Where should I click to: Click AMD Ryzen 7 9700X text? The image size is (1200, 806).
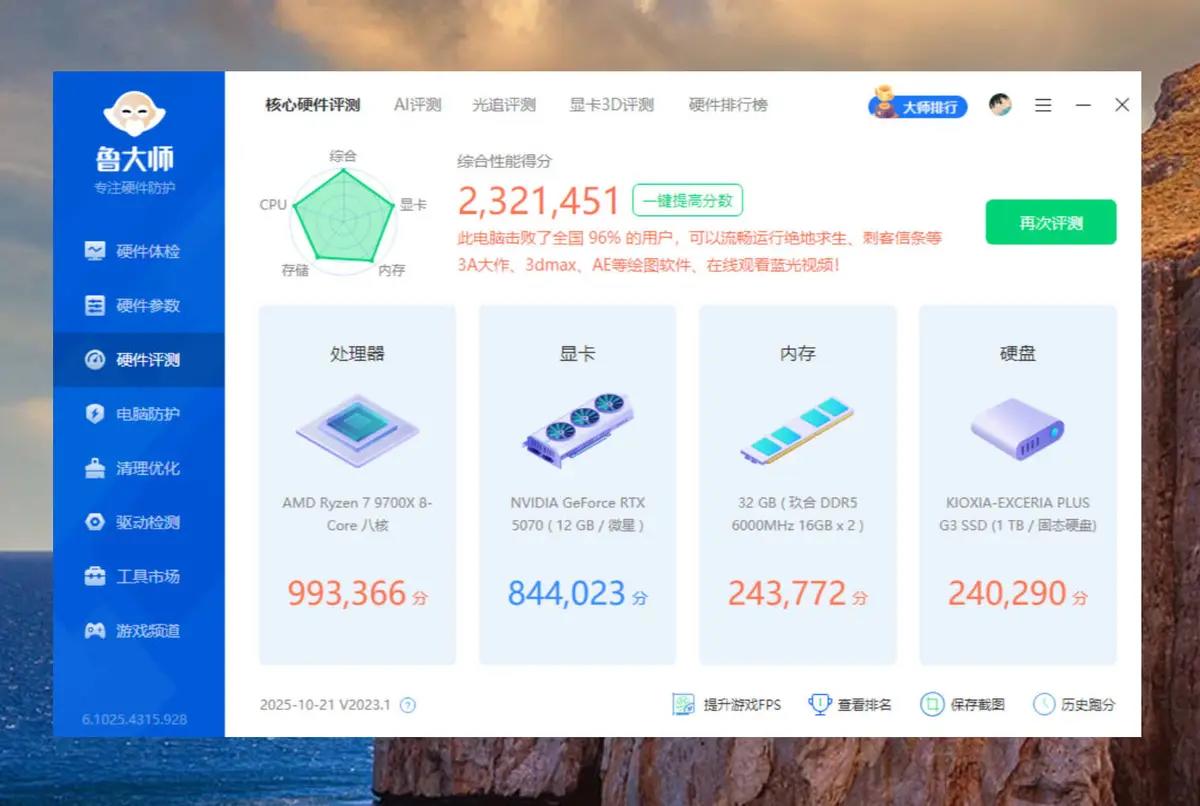coord(358,514)
